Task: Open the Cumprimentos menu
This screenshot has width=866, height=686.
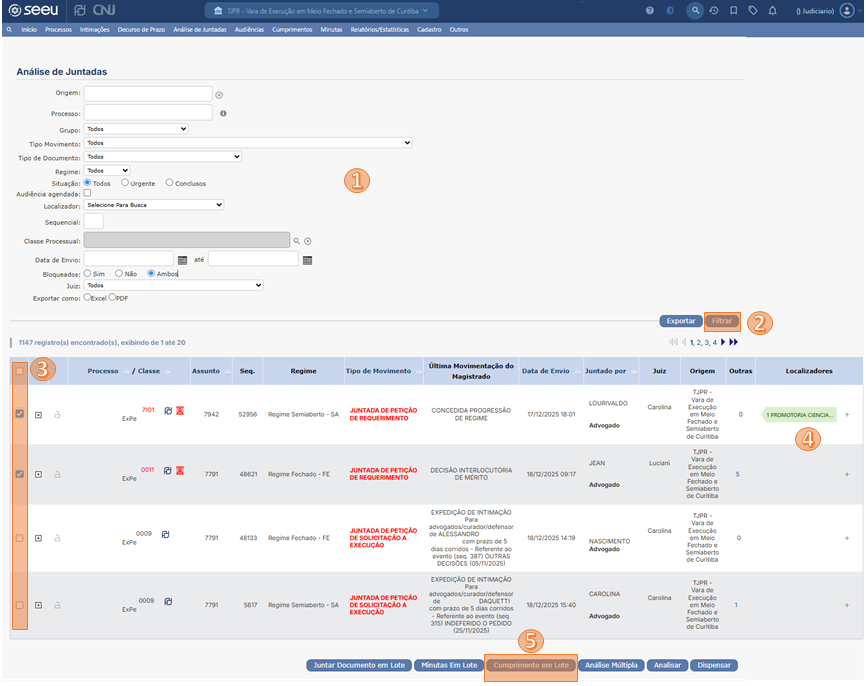Action: (x=292, y=30)
